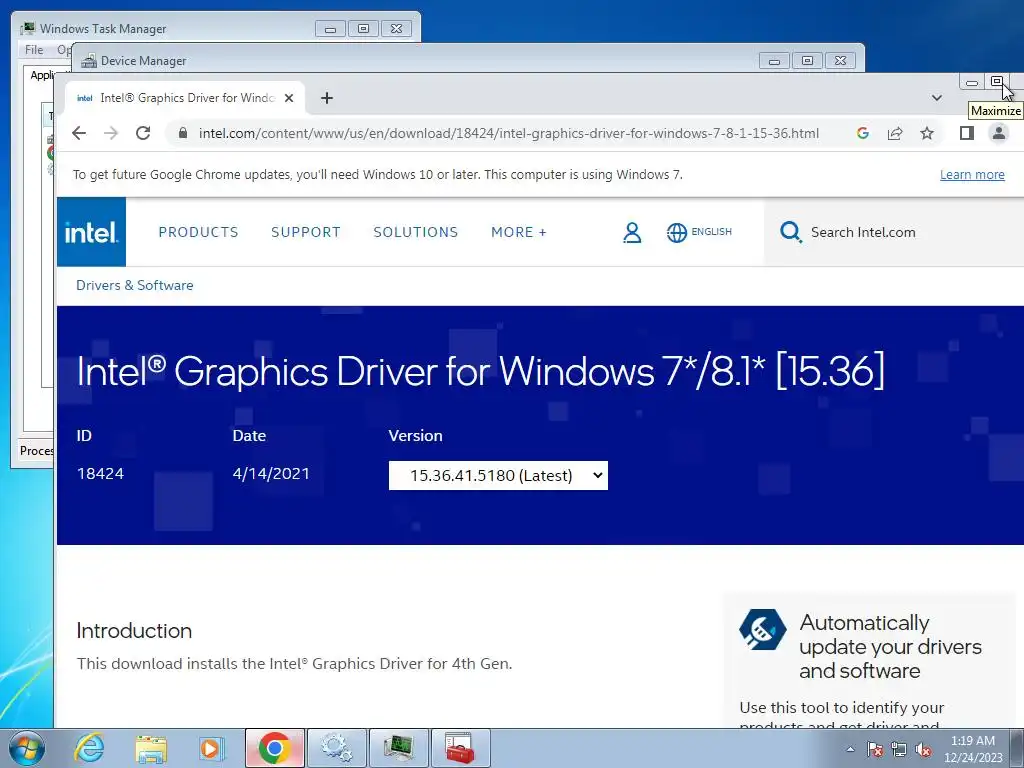Change language via ENGLISH globe
This screenshot has height=768, width=1024.
pyautogui.click(x=699, y=232)
